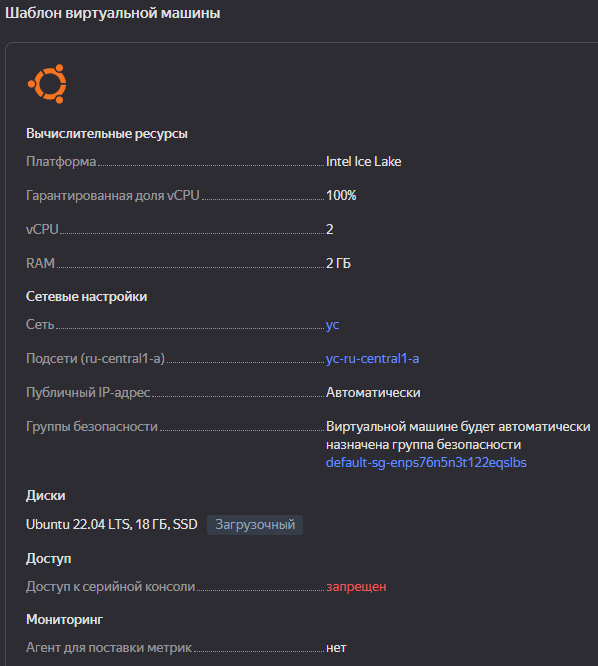
Task: Click the Автоматически public IP value
Action: coord(373,392)
